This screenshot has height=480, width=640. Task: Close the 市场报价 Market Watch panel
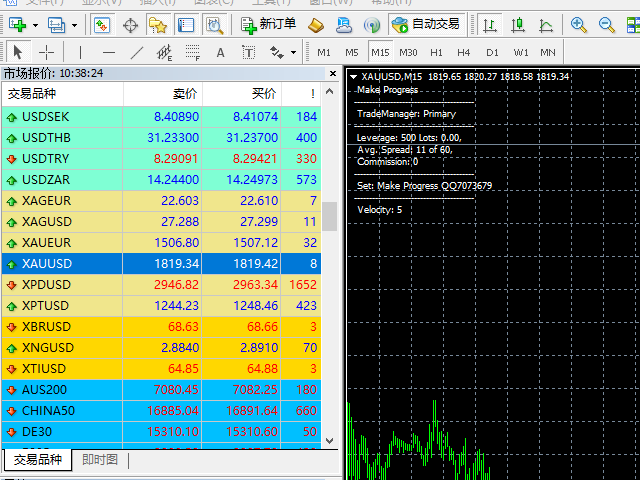click(x=333, y=73)
